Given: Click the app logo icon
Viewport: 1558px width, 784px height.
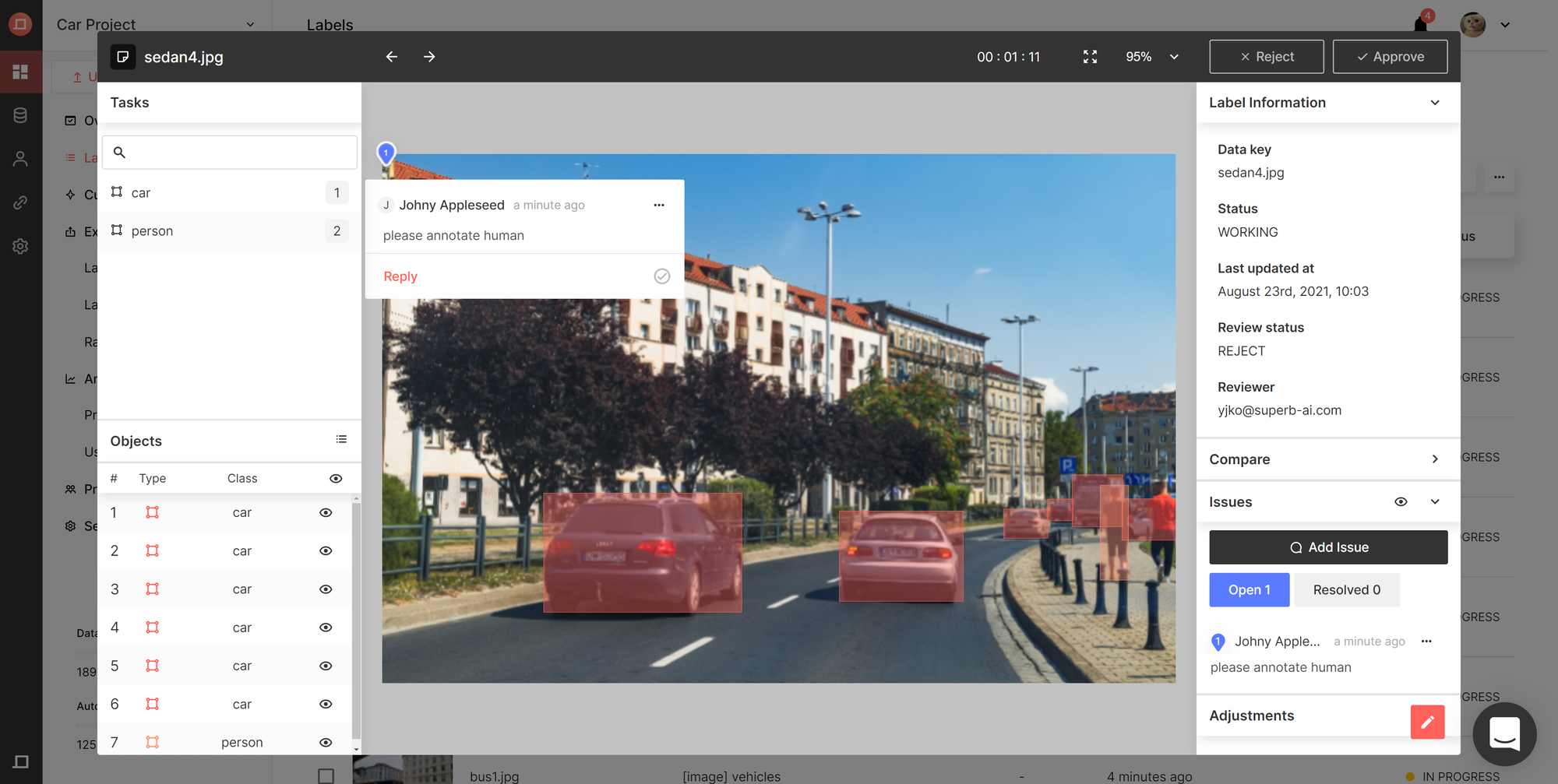Looking at the screenshot, I should 20,24.
